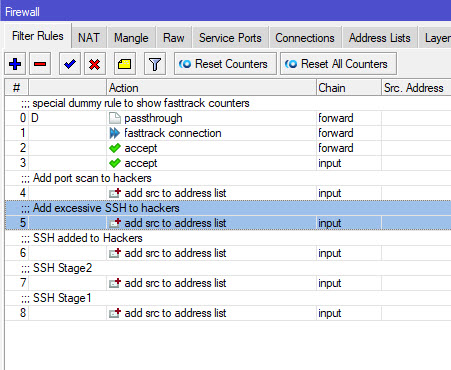Viewport: 451px width, 370px height.
Task: Select 'SSH Stage2' comment row
Action: click(x=228, y=268)
